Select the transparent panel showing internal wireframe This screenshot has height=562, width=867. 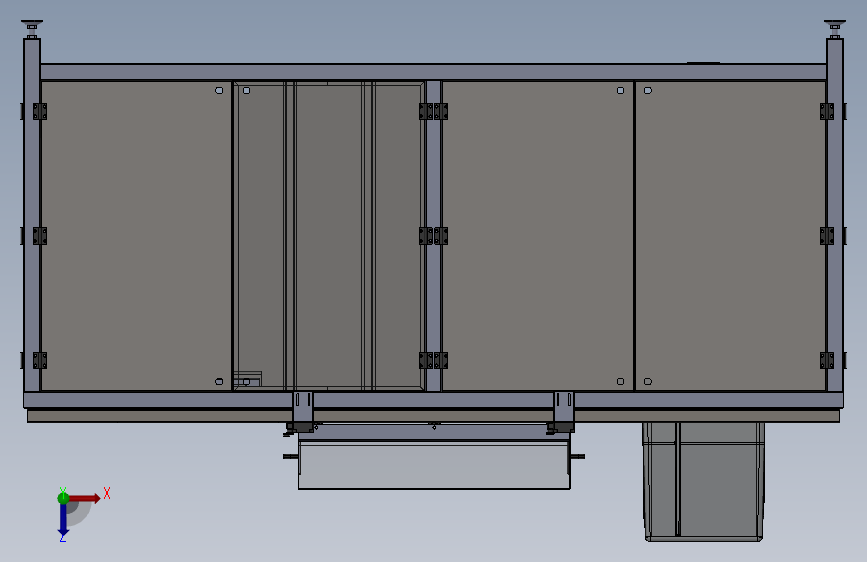[x=329, y=236]
